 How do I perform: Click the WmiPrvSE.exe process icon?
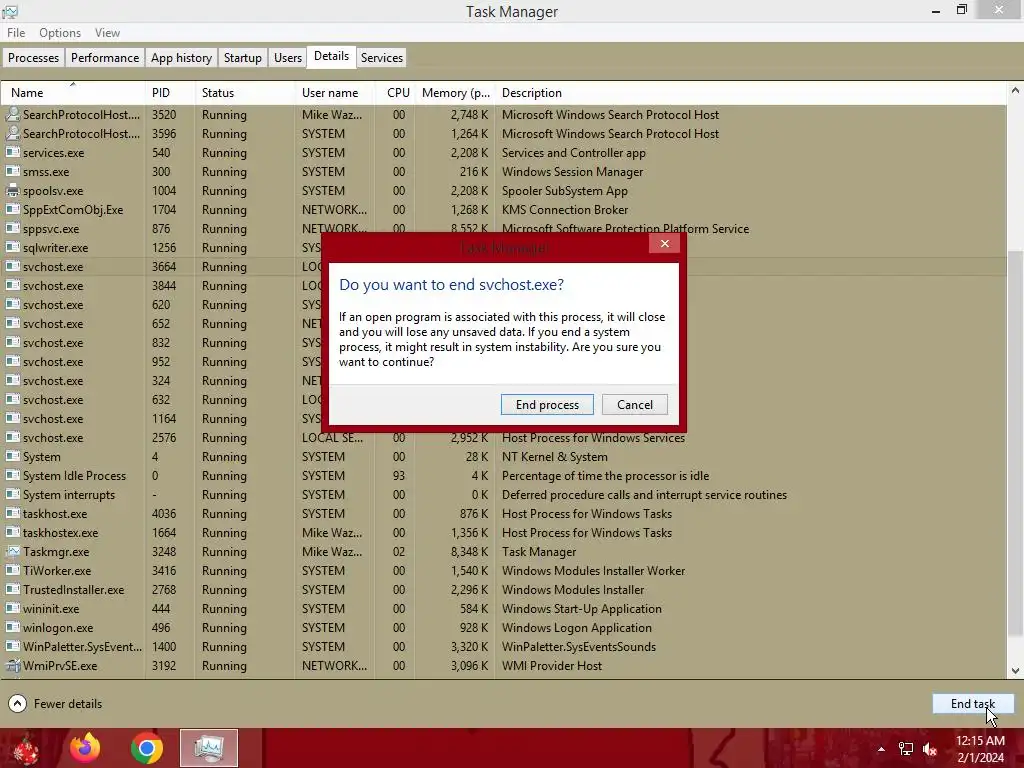point(12,665)
